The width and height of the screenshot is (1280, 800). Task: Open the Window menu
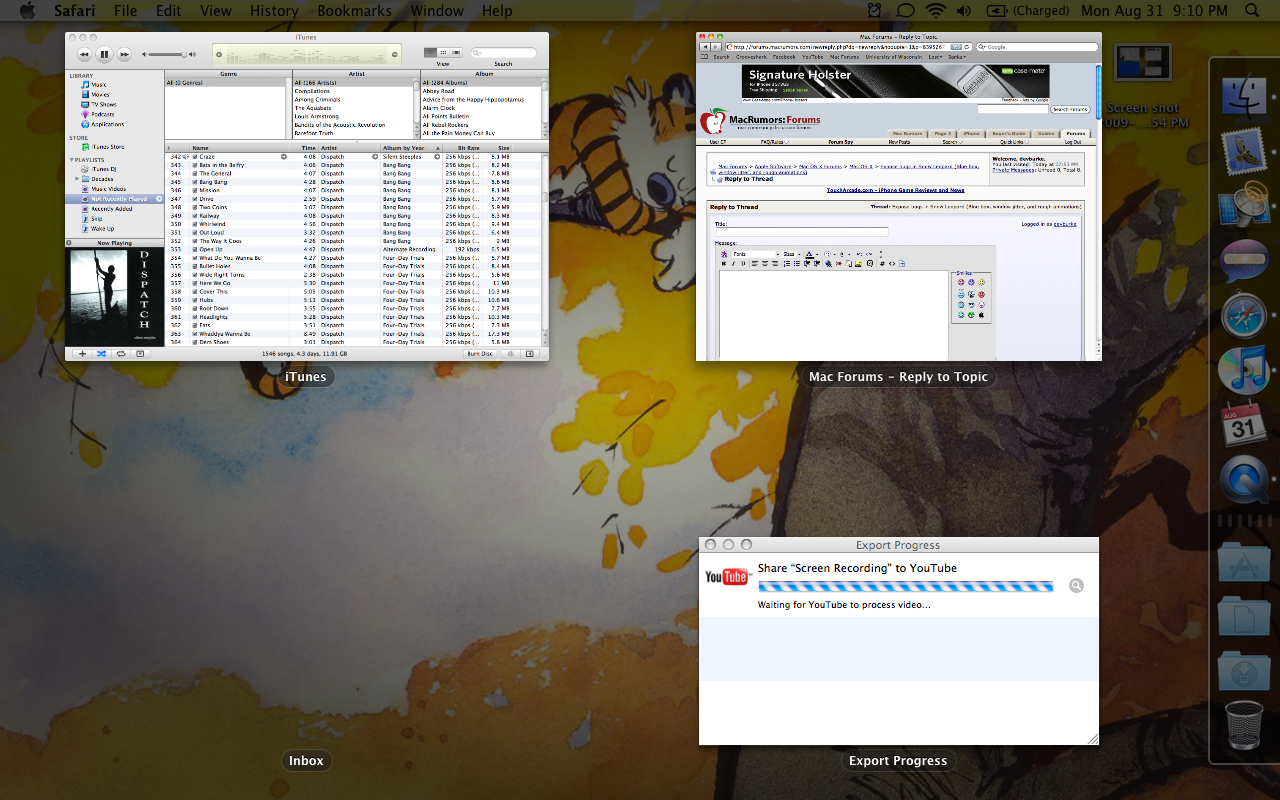tap(437, 11)
